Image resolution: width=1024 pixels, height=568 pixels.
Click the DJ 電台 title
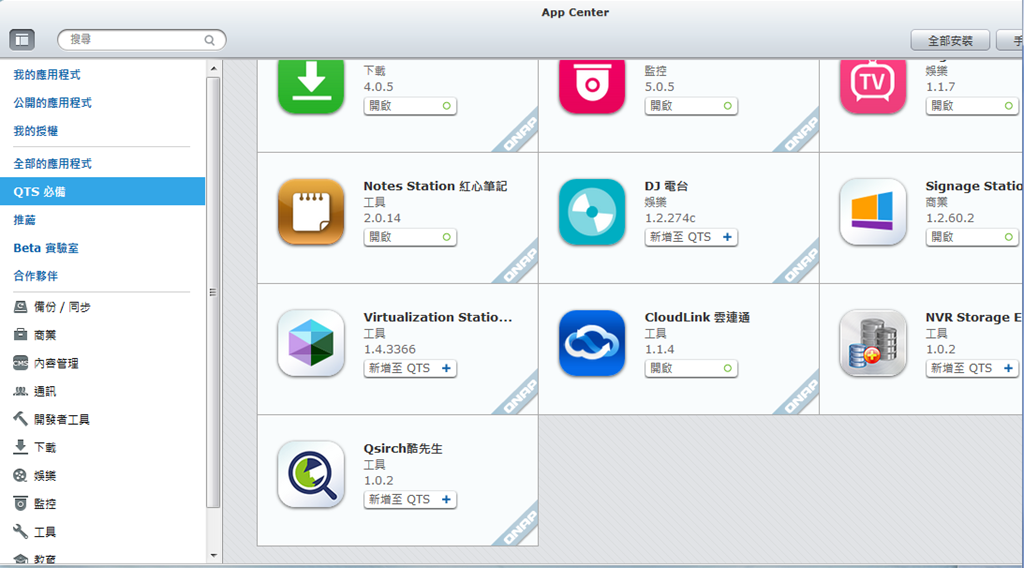pyautogui.click(x=666, y=186)
